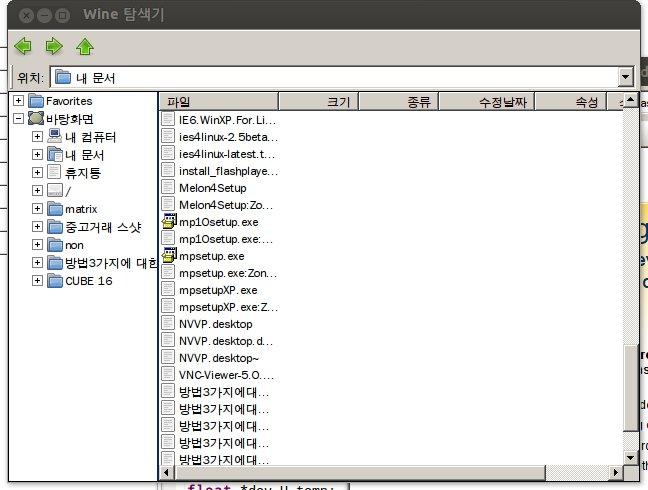Image resolution: width=648 pixels, height=490 pixels.
Task: Expand the 내 컴퓨터 node
Action: tap(37, 136)
